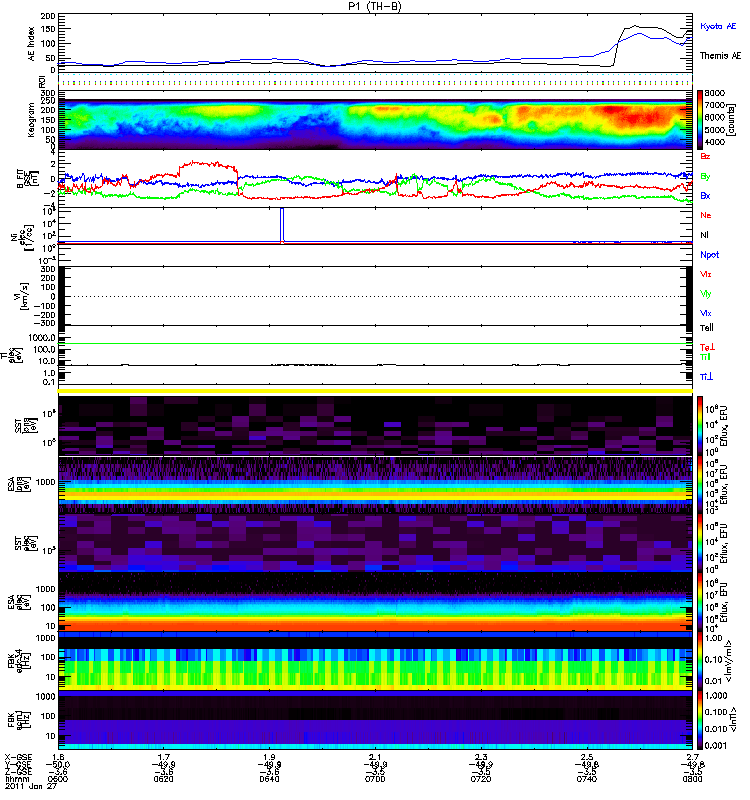Screen dimensions: 750x800
Task: Select the green By legend entry
Action: [x=706, y=176]
